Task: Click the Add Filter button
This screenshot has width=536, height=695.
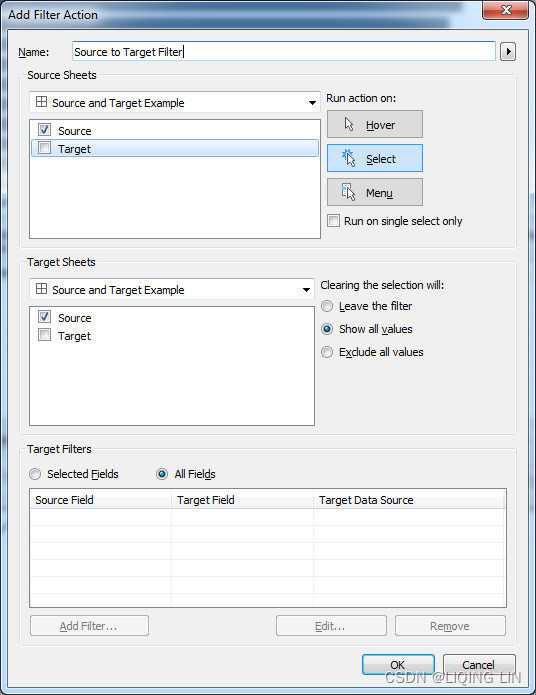Action: pyautogui.click(x=89, y=626)
